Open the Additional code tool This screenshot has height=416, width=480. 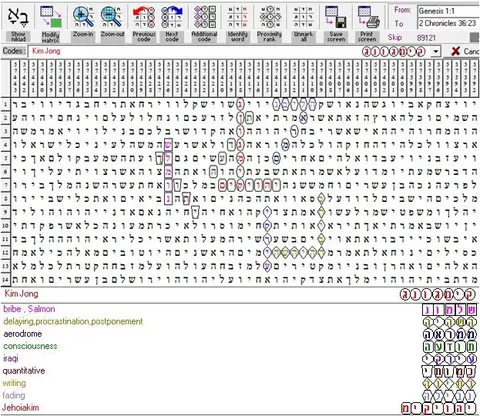[204, 17]
